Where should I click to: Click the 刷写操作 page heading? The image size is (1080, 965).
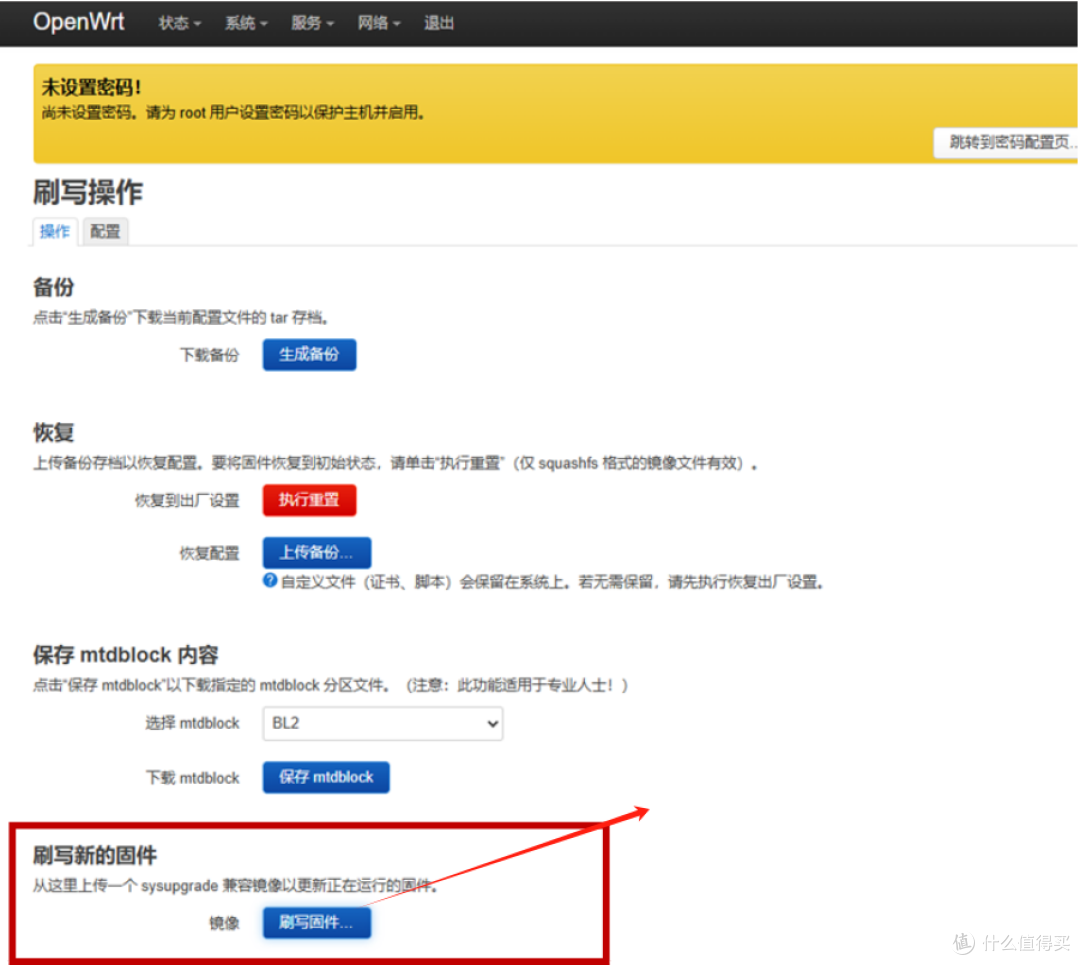click(87, 192)
